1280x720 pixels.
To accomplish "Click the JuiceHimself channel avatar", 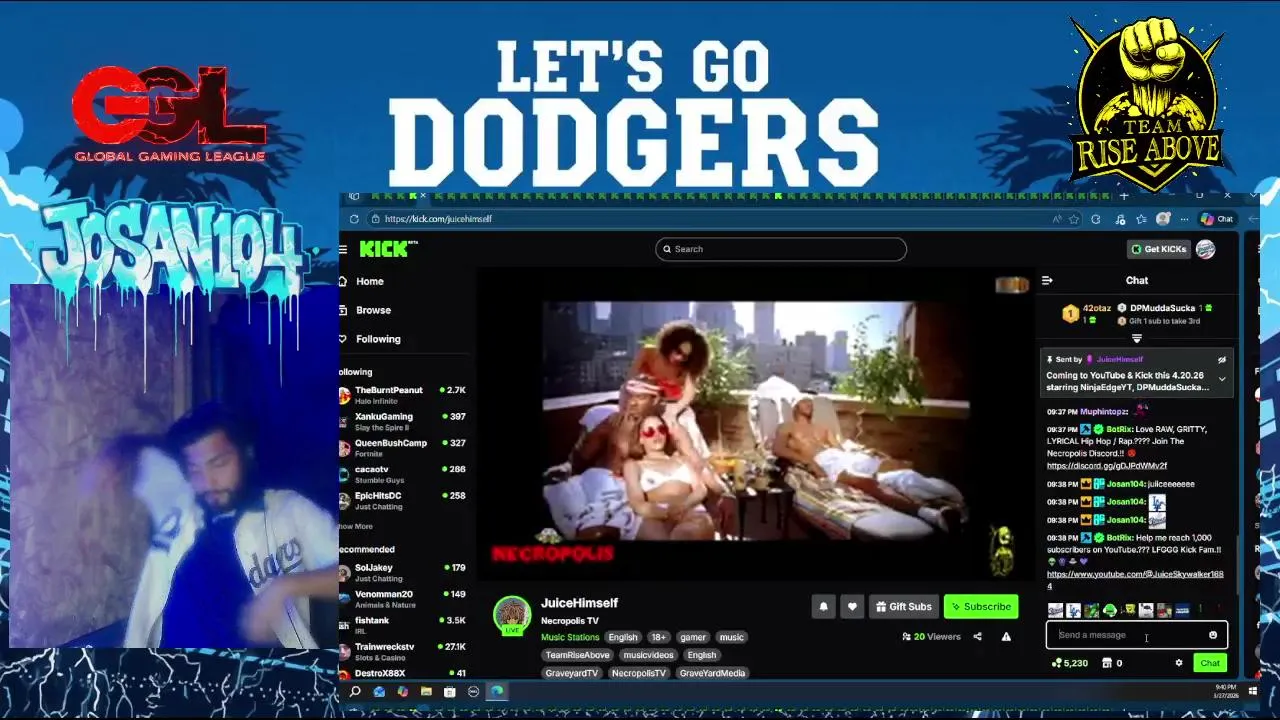I will [512, 614].
